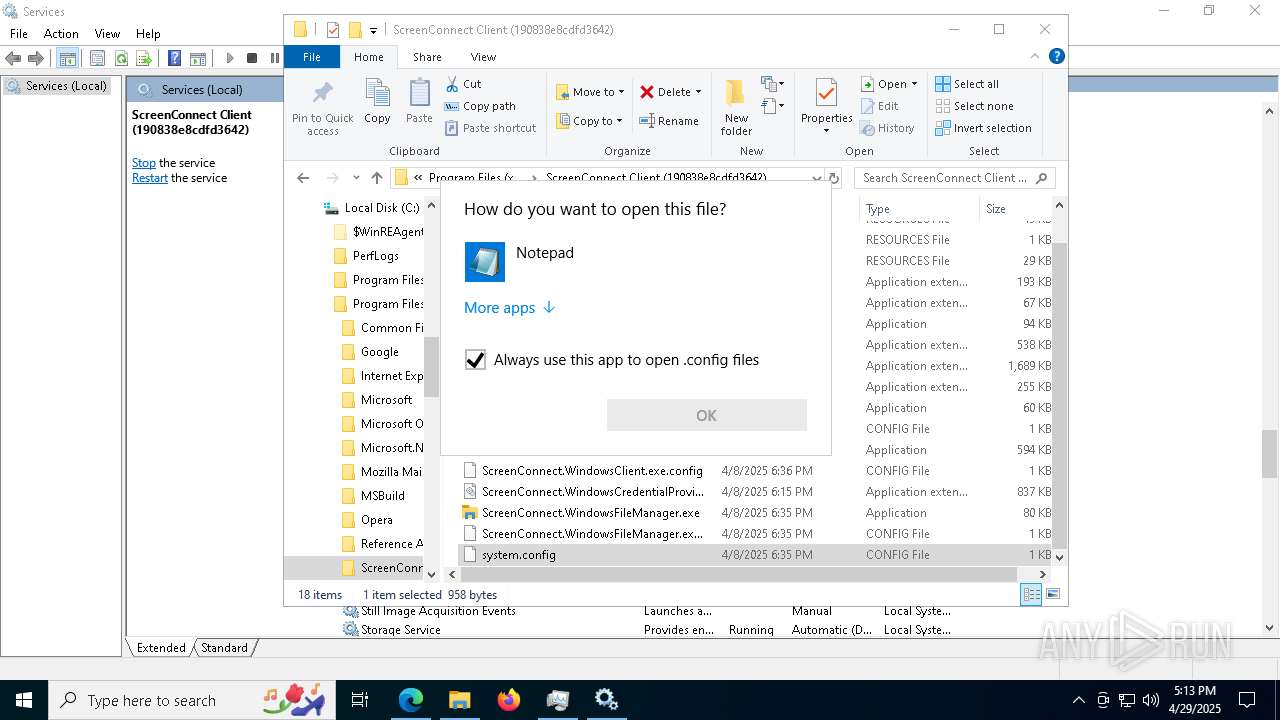Expand the Delete dropdown arrow
The height and width of the screenshot is (720, 1280).
pyautogui.click(x=698, y=92)
